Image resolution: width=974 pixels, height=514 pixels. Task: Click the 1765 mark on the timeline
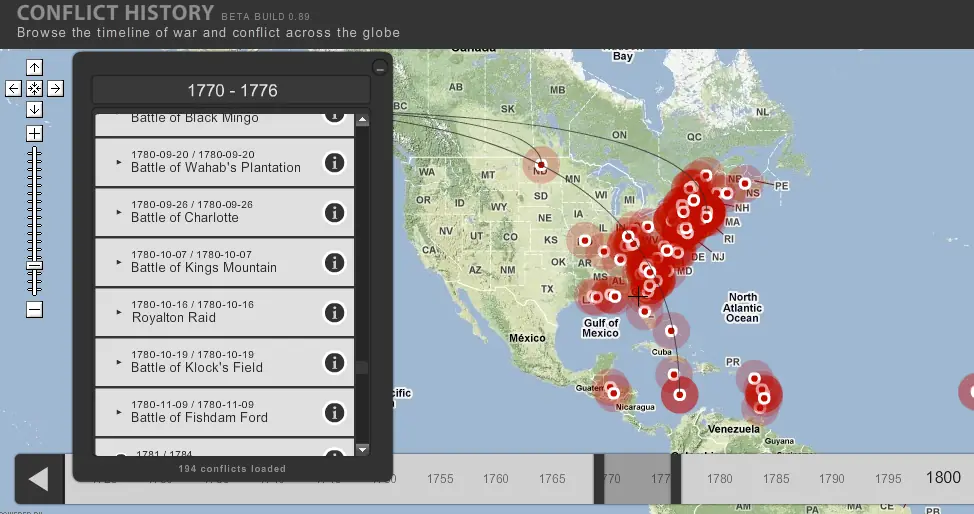(x=552, y=479)
